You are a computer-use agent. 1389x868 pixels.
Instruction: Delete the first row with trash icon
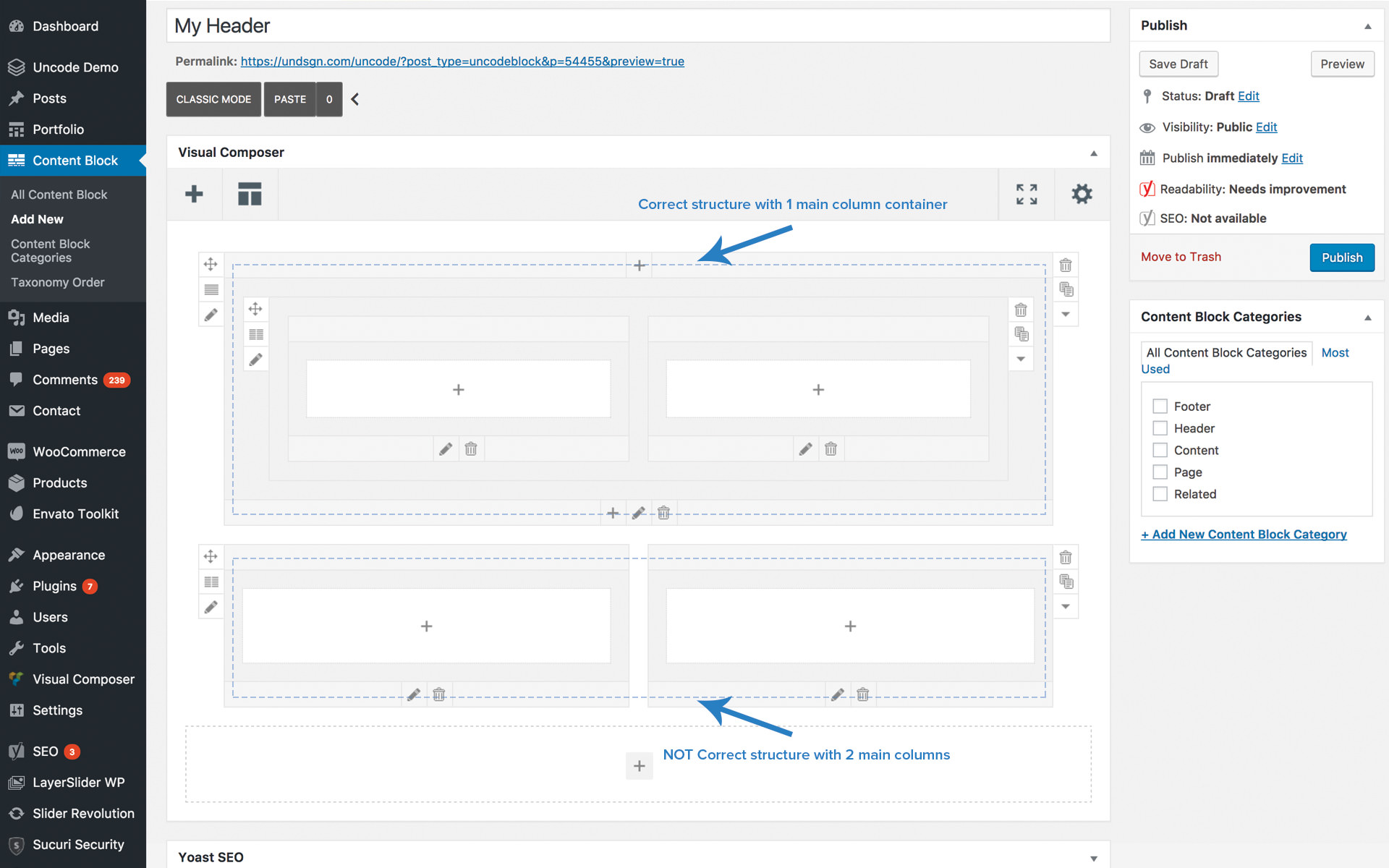coord(1066,265)
